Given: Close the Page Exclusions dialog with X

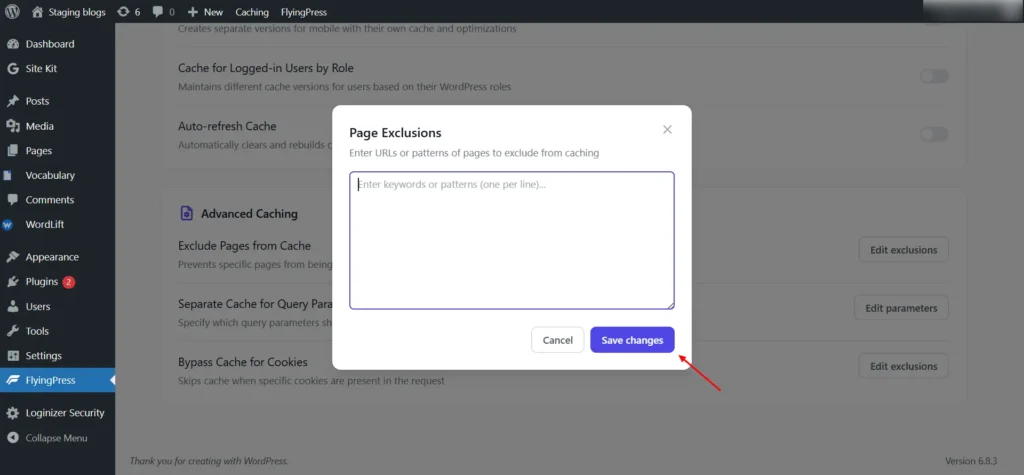Looking at the screenshot, I should [667, 129].
